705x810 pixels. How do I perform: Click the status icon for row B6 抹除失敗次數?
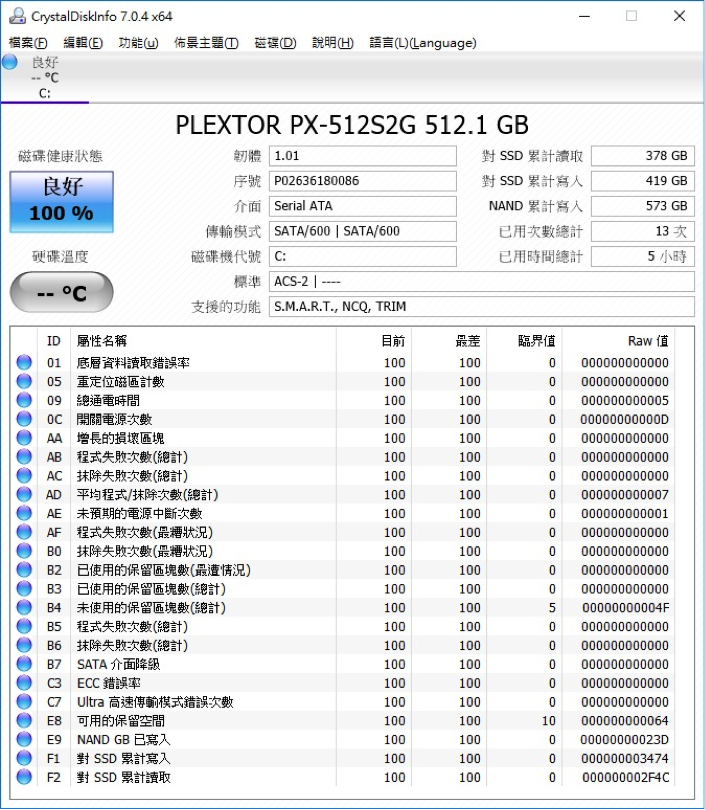(x=24, y=645)
